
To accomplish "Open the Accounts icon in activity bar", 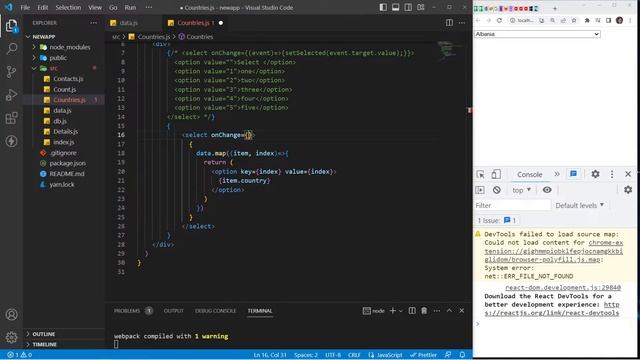I will pyautogui.click(x=11, y=315).
